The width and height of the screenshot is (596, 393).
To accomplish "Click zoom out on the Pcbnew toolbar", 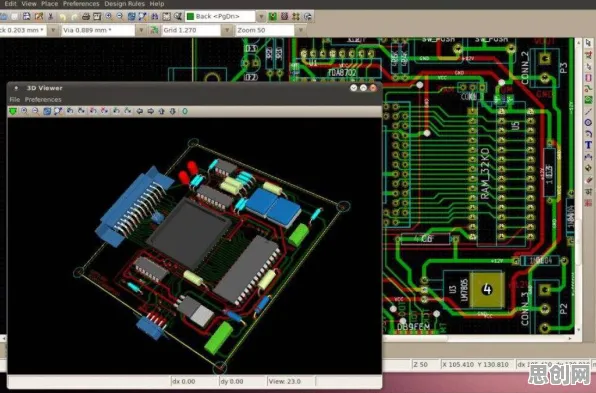I will tap(120, 16).
